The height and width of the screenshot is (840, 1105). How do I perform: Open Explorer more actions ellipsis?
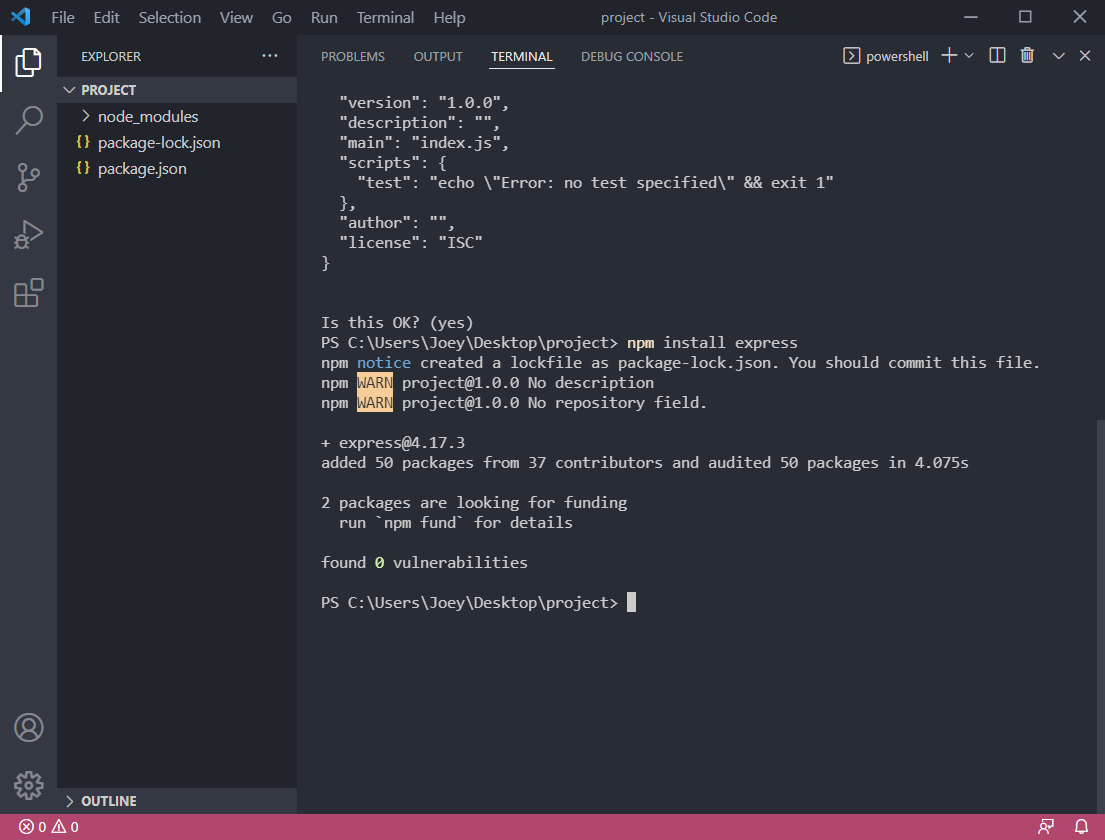[x=269, y=56]
